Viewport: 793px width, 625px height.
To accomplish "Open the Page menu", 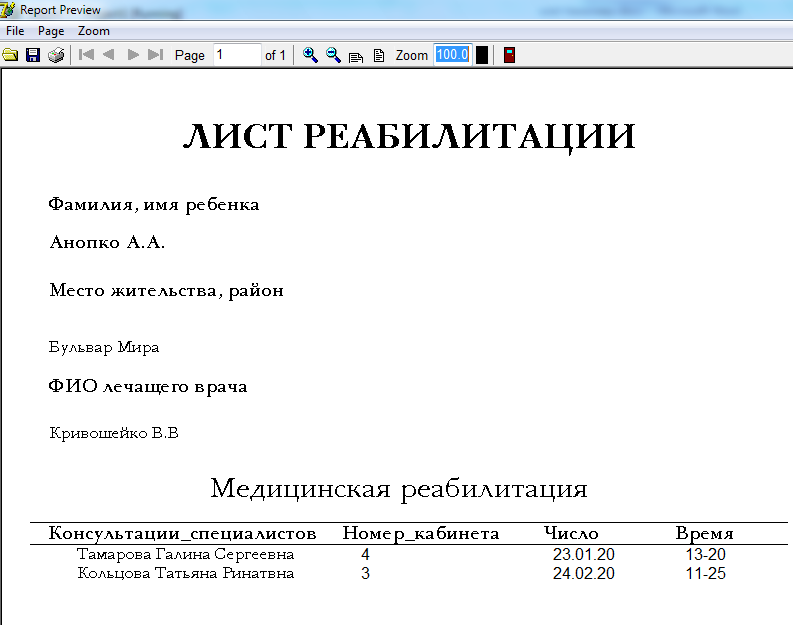I will (51, 31).
